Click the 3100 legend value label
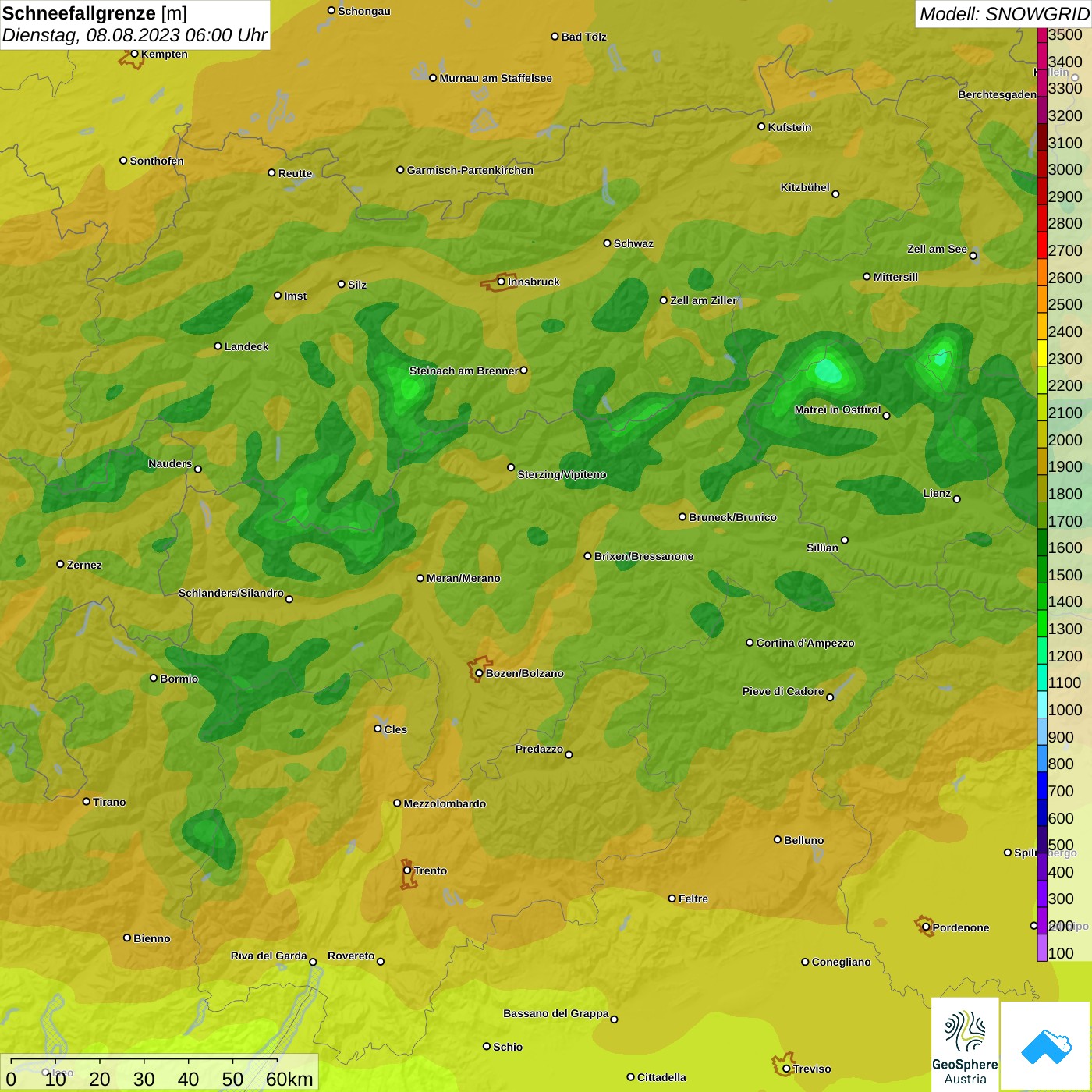 point(1065,143)
